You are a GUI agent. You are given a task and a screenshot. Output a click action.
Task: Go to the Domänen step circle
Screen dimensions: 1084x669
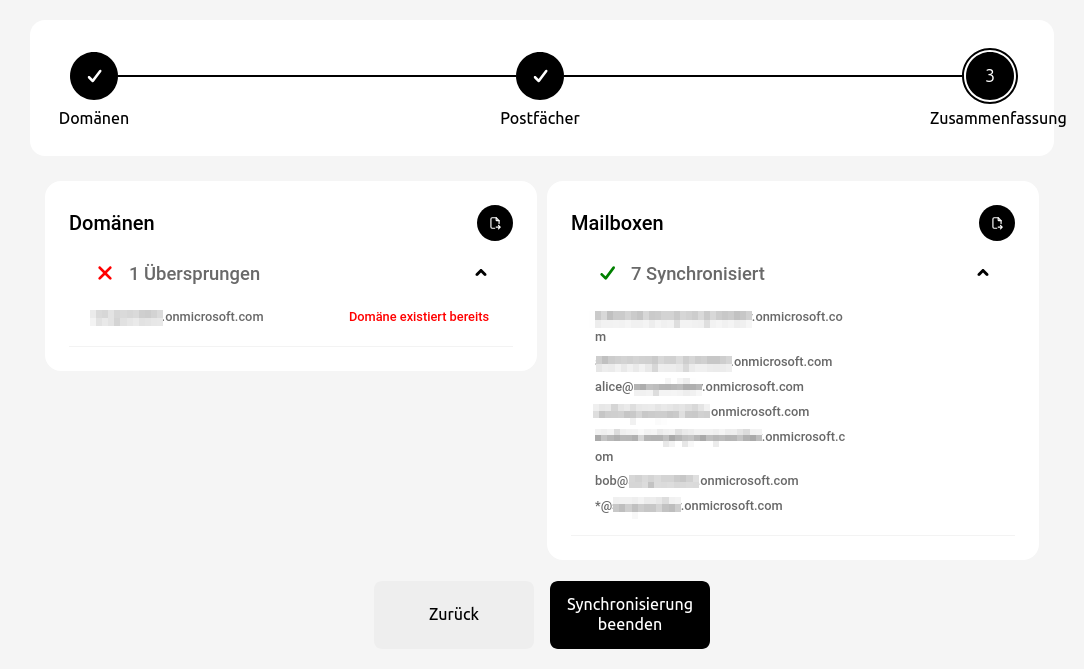[94, 76]
